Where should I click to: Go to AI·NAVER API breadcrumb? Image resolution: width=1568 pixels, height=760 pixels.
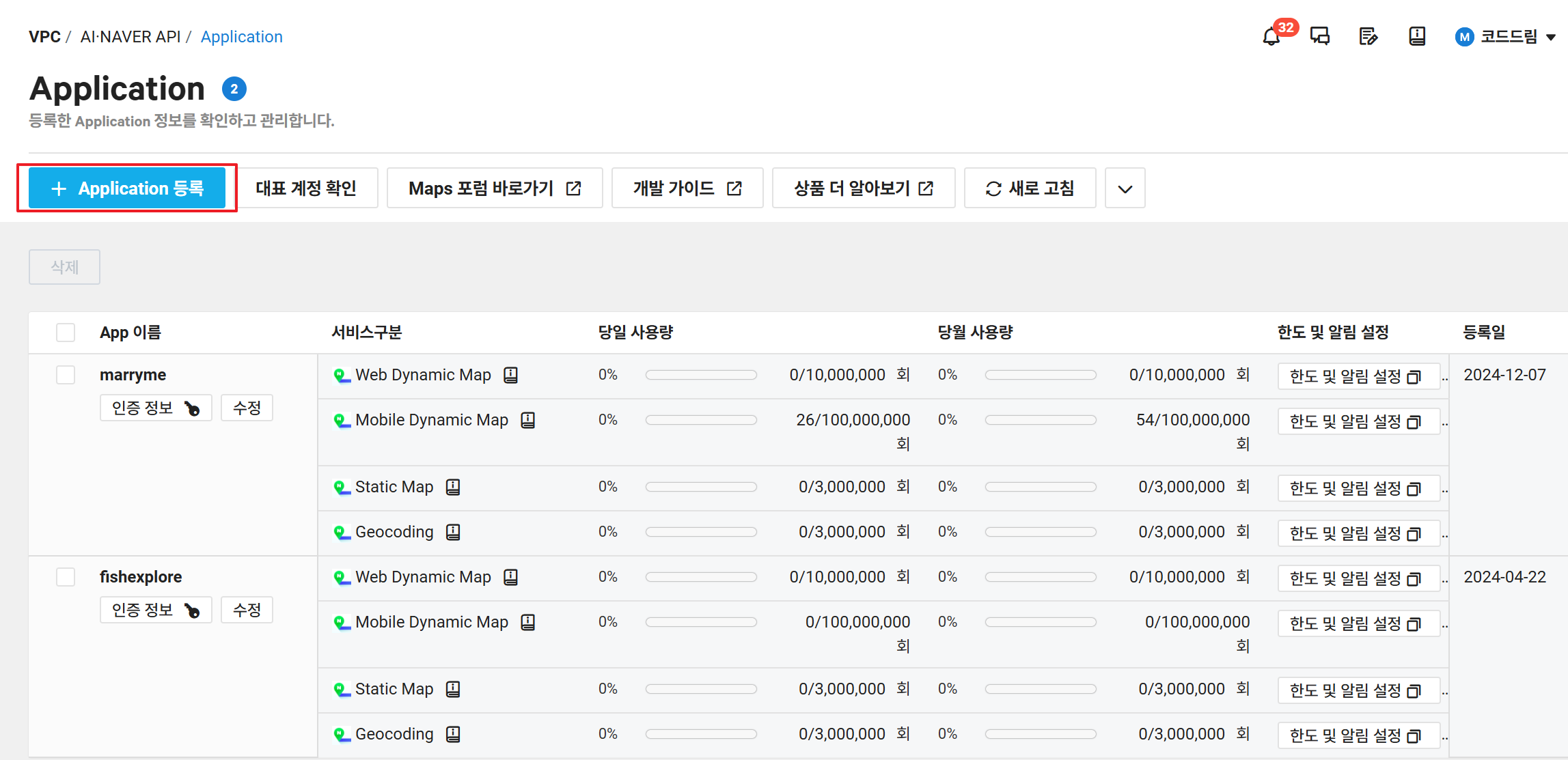pyautogui.click(x=130, y=37)
